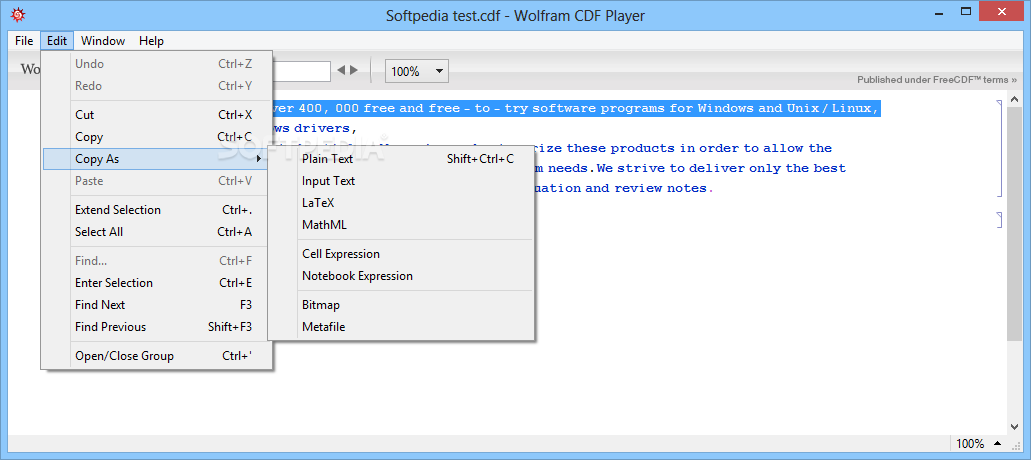Viewport: 1031px width, 460px height.
Task: Expand the Copy As submenu
Action: [157, 159]
